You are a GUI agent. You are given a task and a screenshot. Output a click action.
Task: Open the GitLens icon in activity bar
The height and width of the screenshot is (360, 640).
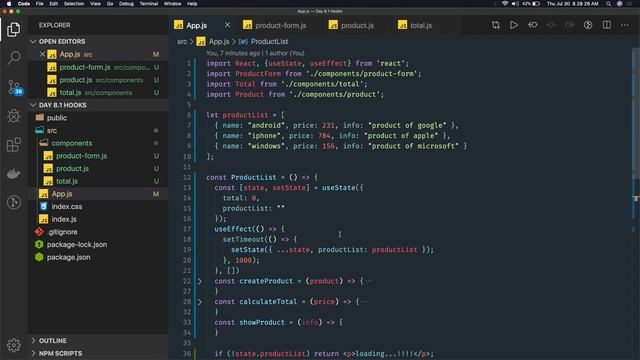(x=14, y=202)
